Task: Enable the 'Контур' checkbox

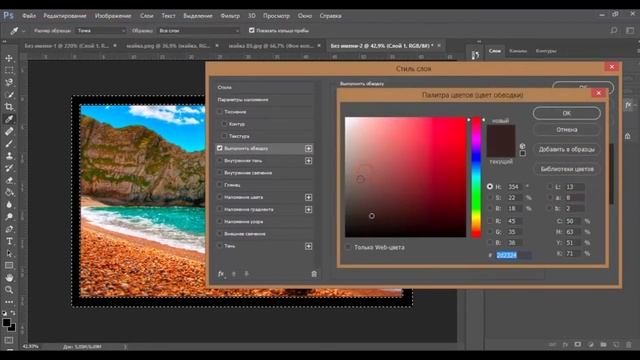Action: click(224, 124)
